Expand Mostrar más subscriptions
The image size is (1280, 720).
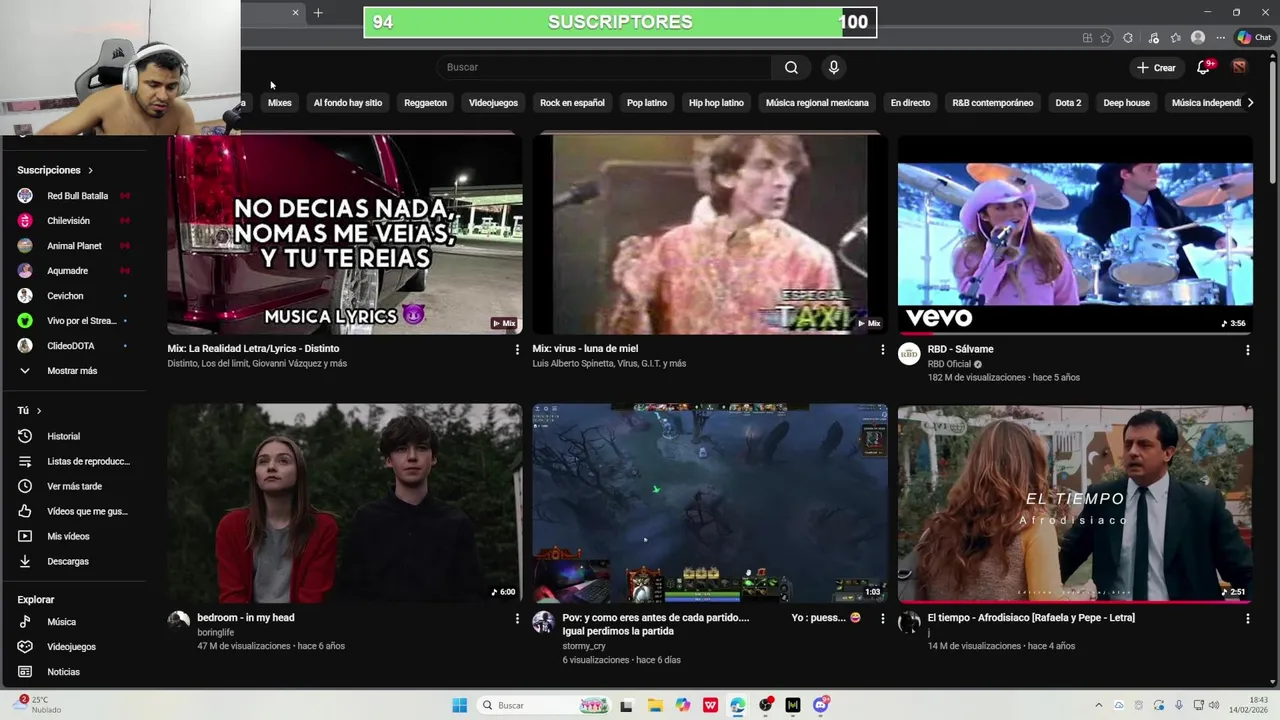[73, 371]
